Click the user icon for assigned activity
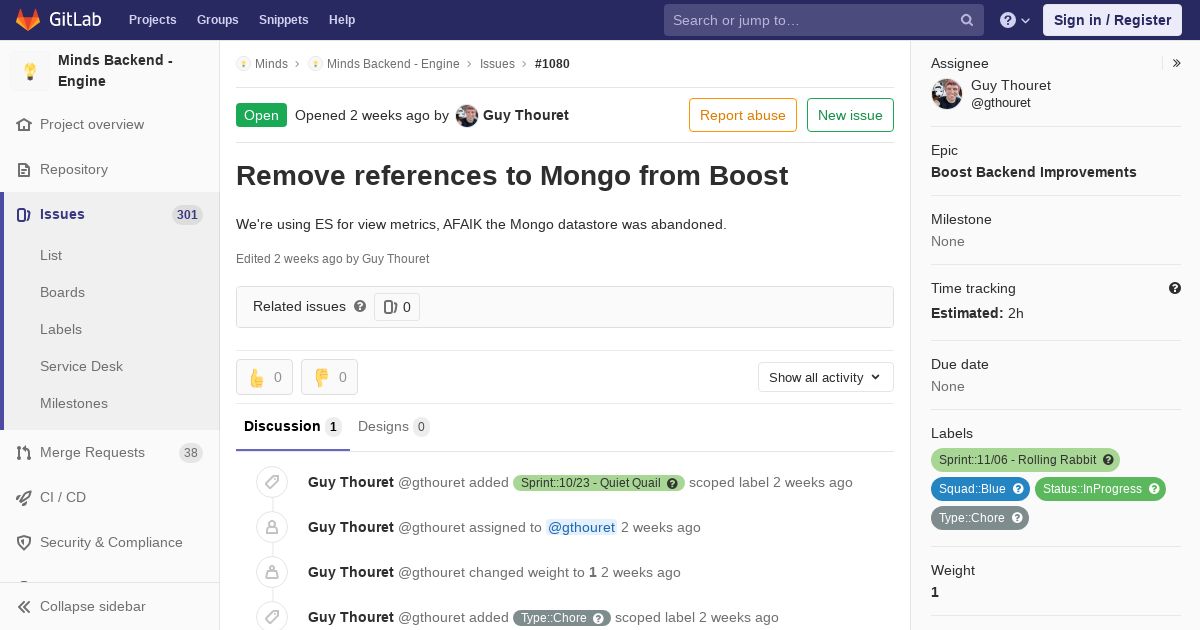The width and height of the screenshot is (1200, 630). [x=271, y=527]
